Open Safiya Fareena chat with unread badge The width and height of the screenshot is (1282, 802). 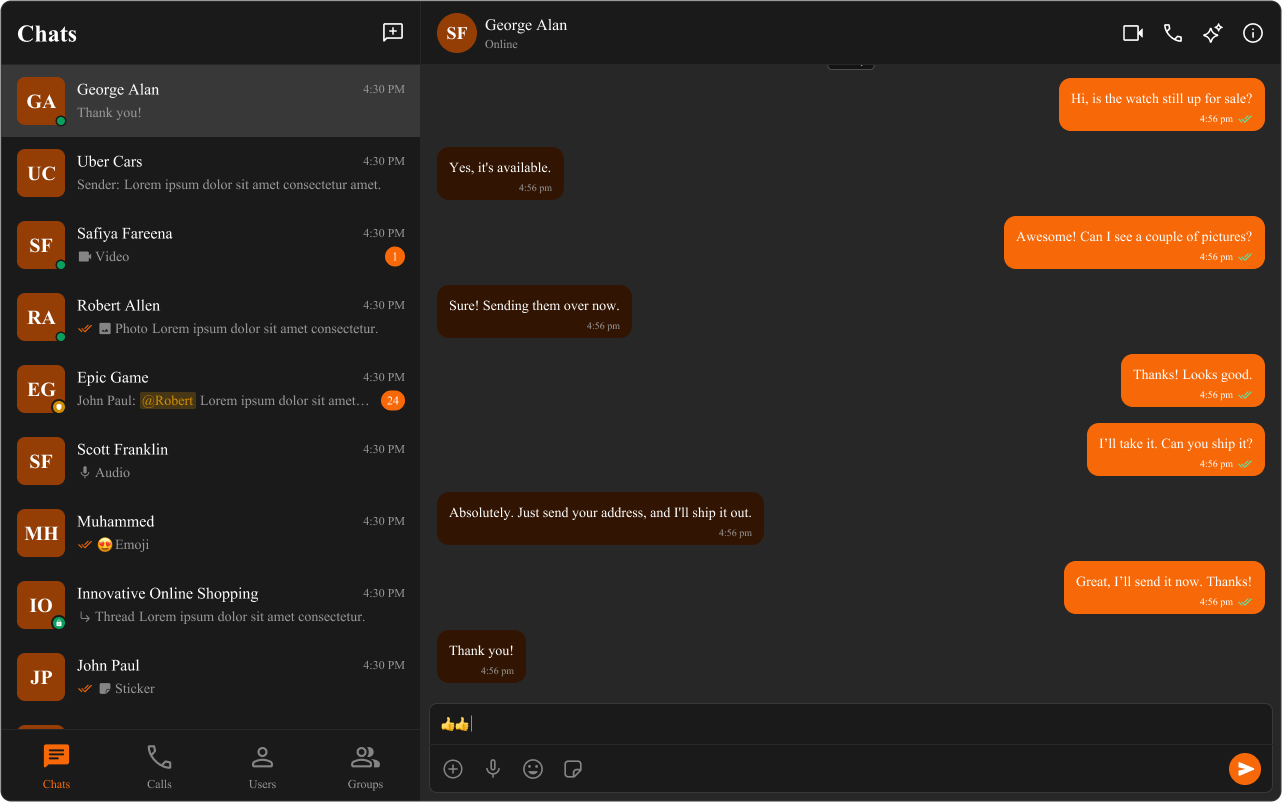click(211, 245)
